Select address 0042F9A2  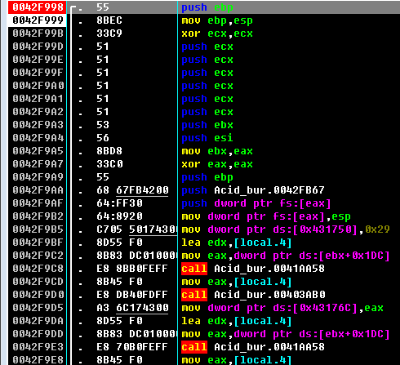point(38,112)
